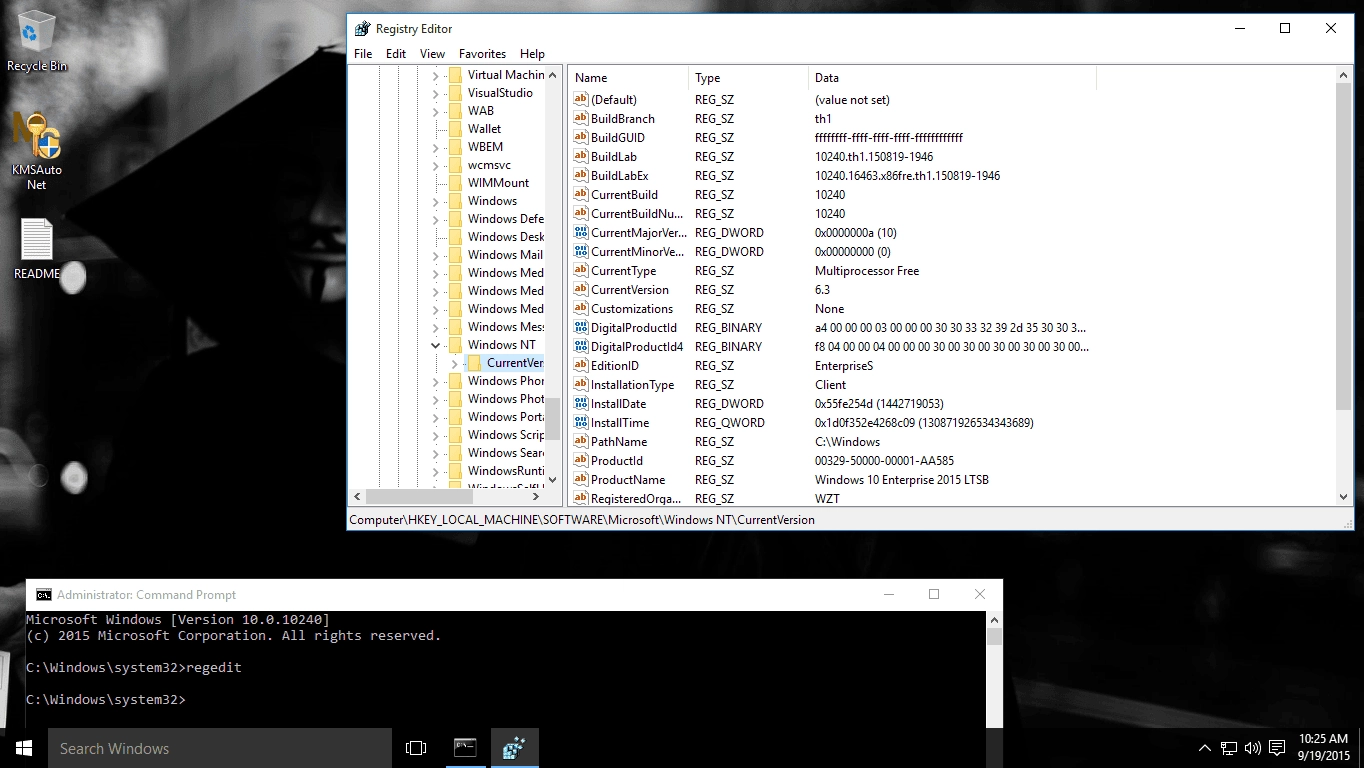
Task: Click the PathName value icon
Action: click(581, 441)
